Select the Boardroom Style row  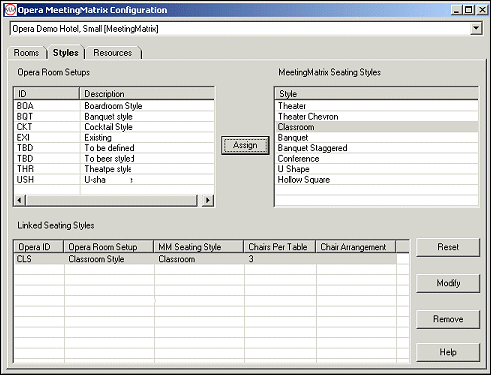point(114,106)
